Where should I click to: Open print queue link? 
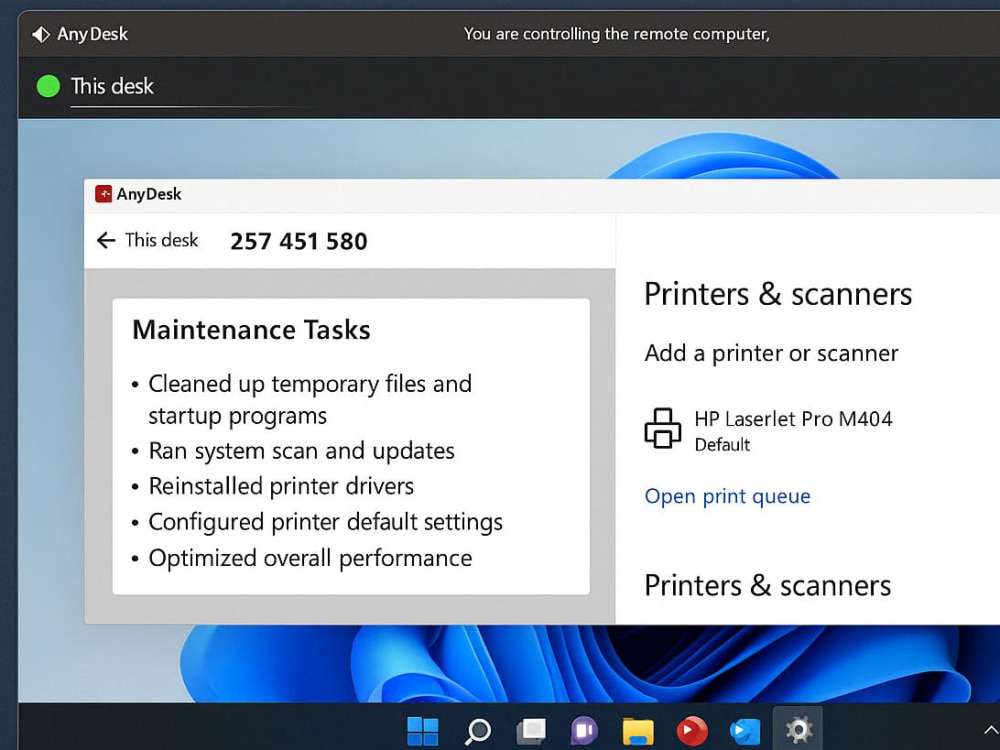pyautogui.click(x=727, y=496)
